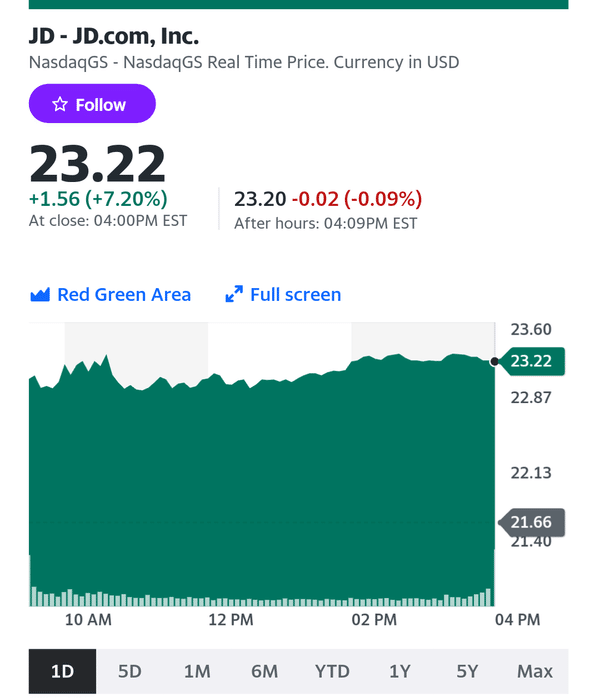Click the black dot at chart end

coord(494,362)
